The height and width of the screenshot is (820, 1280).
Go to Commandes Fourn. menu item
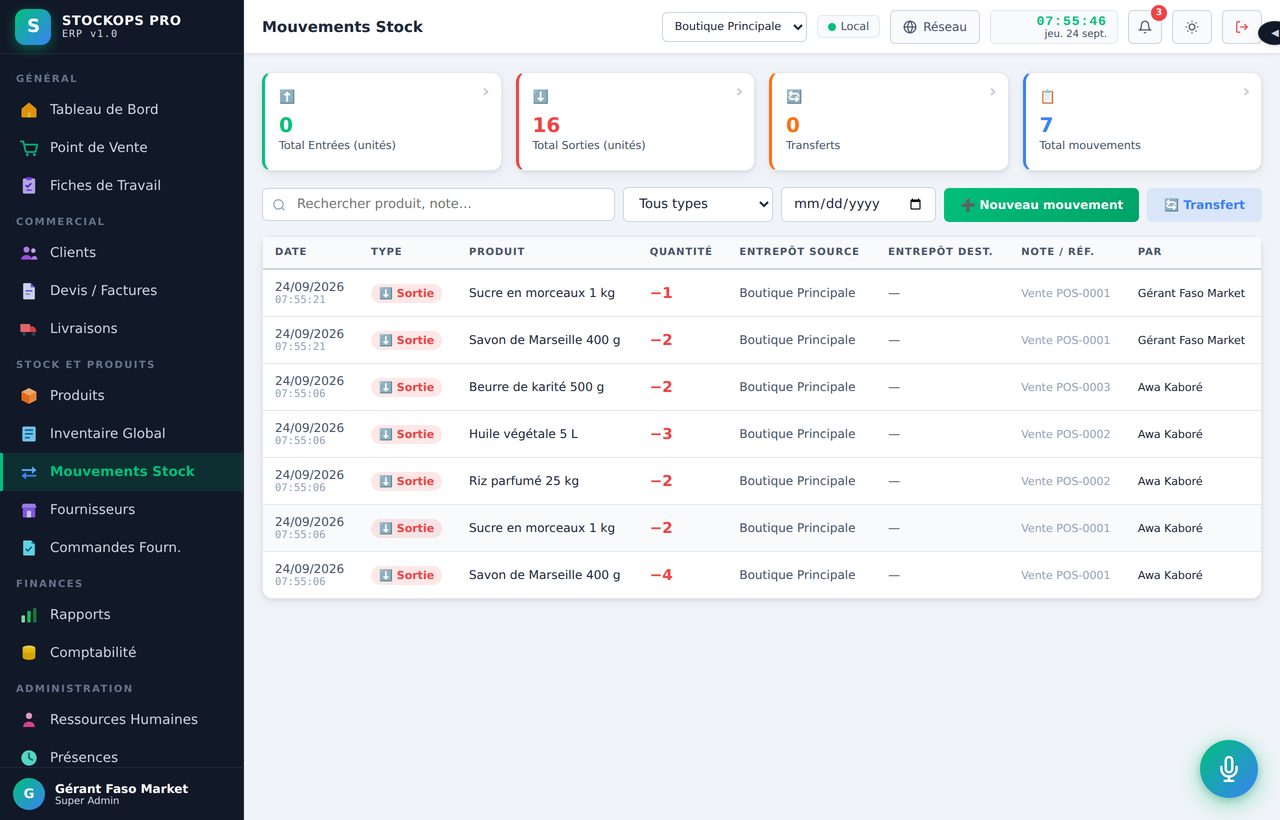pos(122,548)
